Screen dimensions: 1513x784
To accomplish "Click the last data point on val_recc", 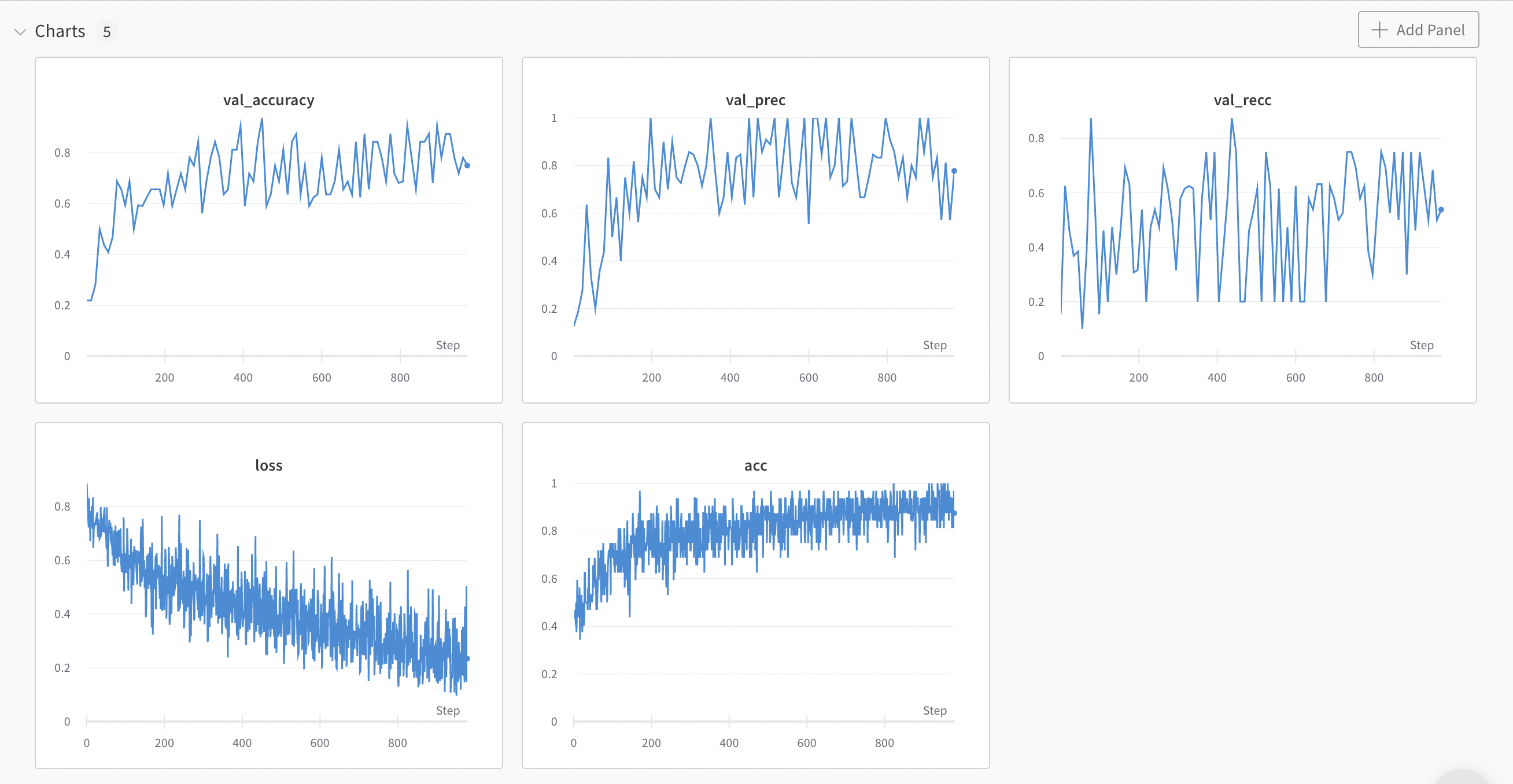I will pos(1441,210).
